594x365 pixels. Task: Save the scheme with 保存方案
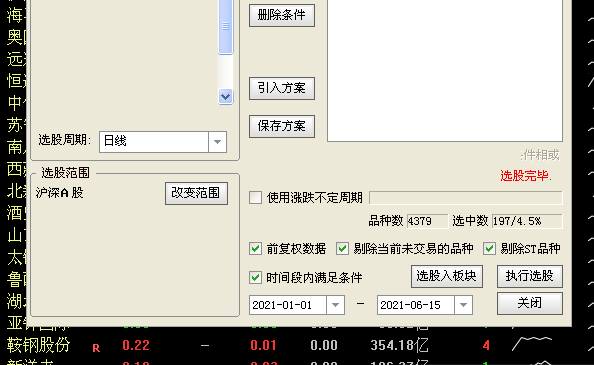coord(281,126)
